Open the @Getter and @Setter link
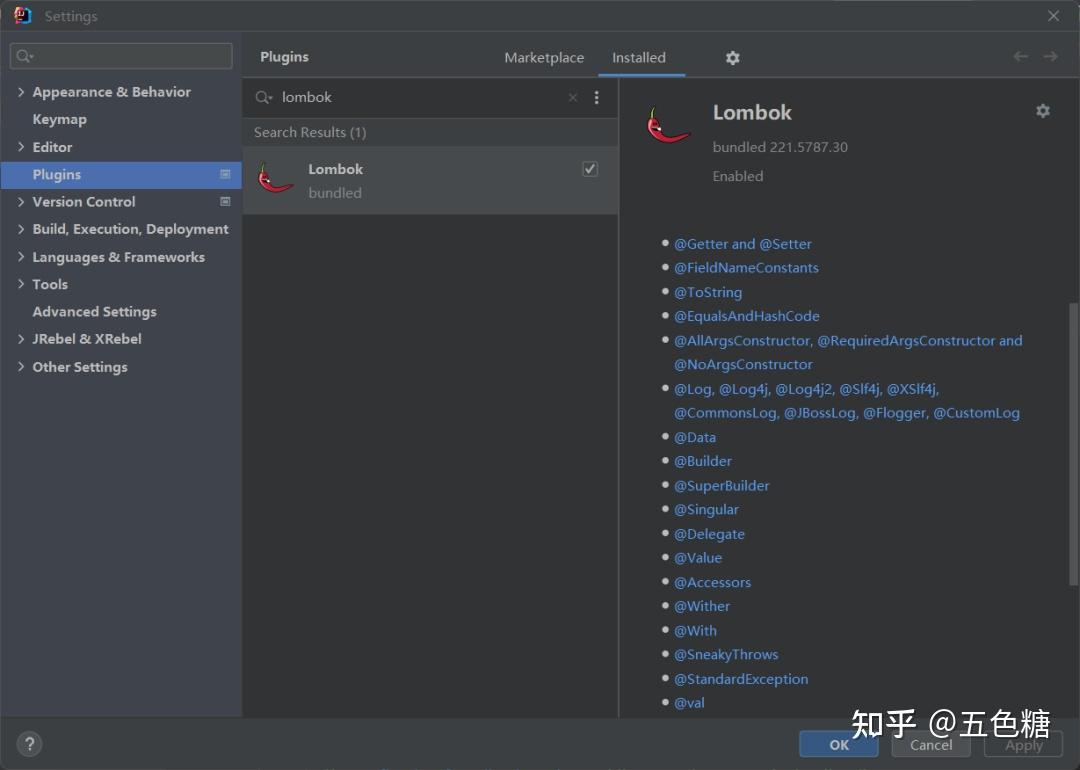Image resolution: width=1080 pixels, height=770 pixels. tap(742, 244)
